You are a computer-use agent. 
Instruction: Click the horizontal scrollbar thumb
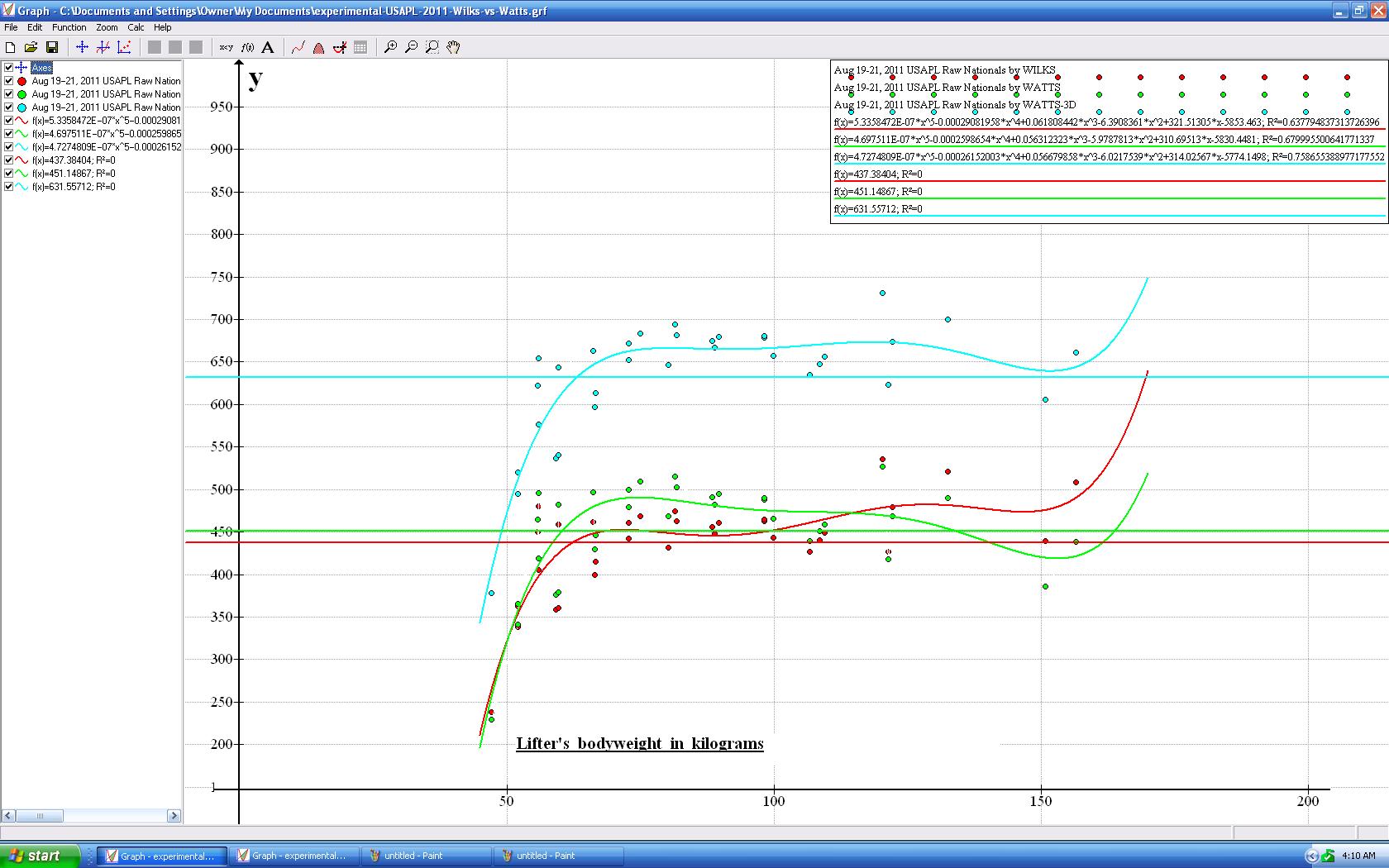click(x=40, y=816)
